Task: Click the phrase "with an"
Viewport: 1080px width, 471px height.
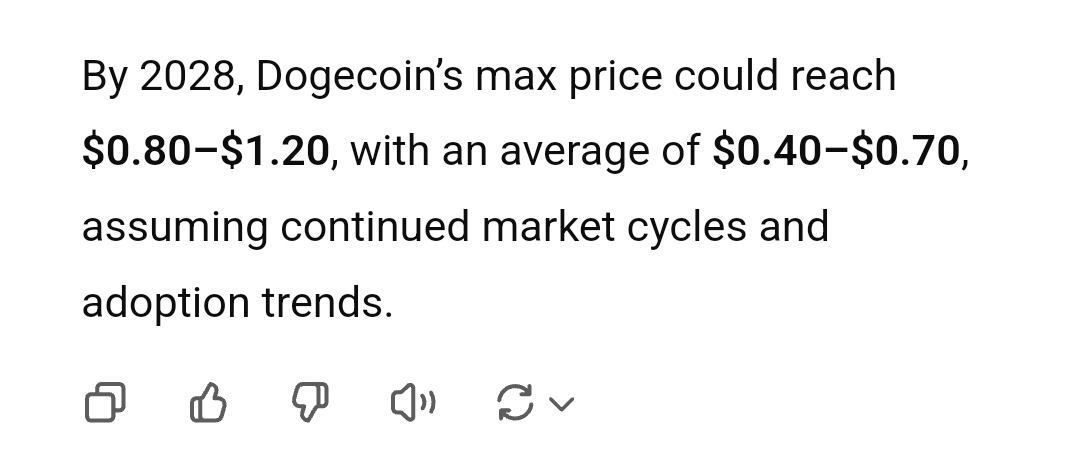Action: tap(419, 151)
